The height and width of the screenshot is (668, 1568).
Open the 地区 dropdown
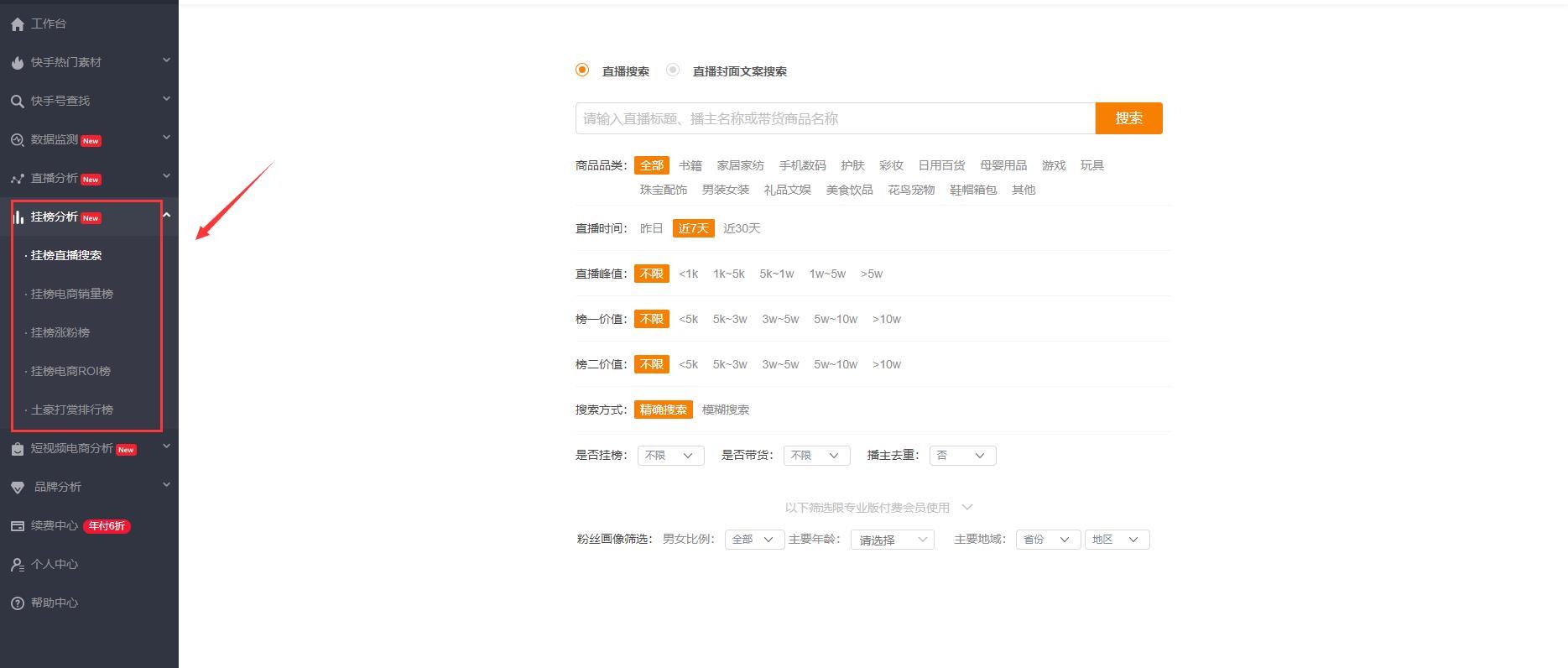(x=1117, y=540)
